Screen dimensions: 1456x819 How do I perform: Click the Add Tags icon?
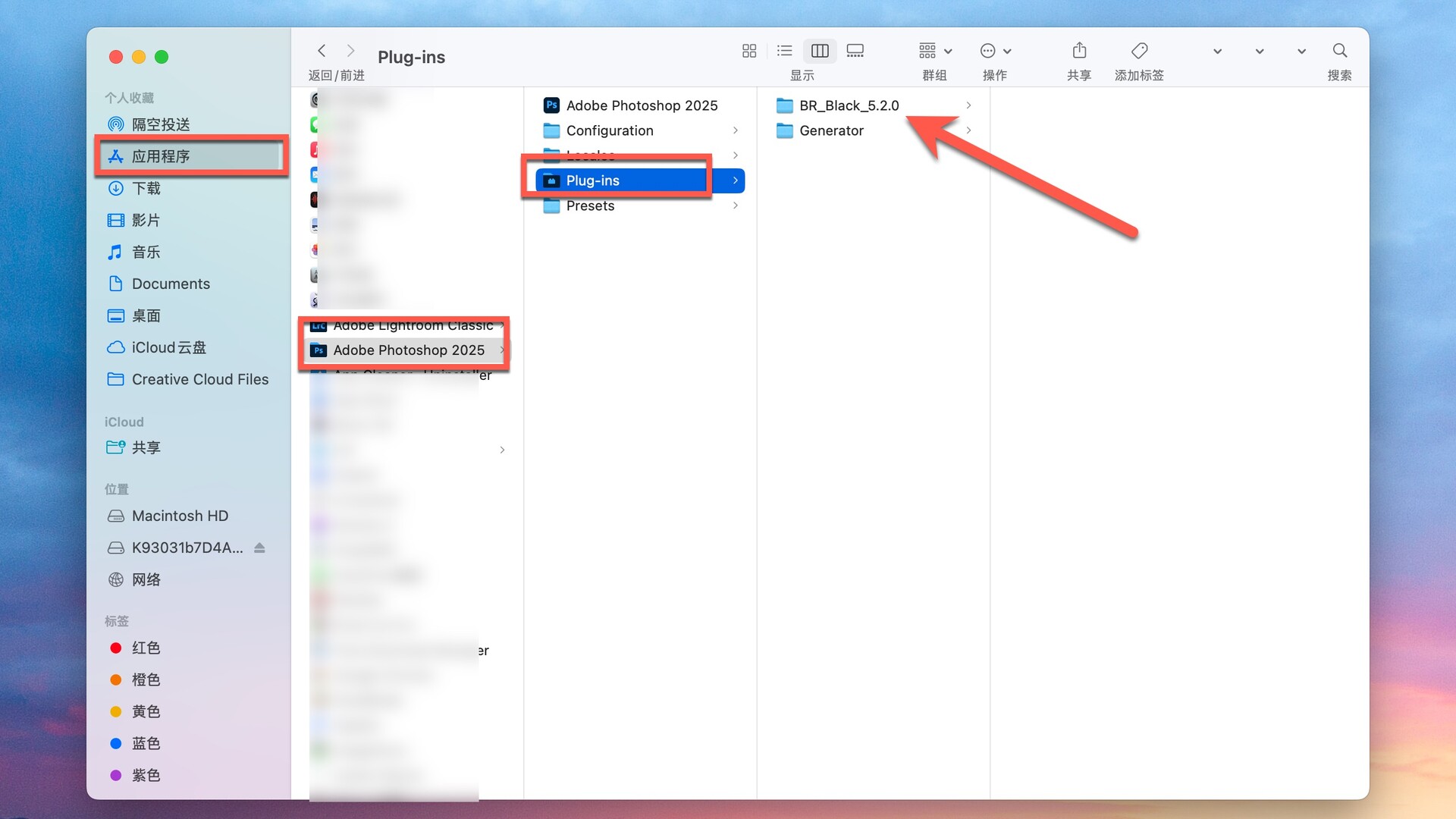coord(1139,51)
